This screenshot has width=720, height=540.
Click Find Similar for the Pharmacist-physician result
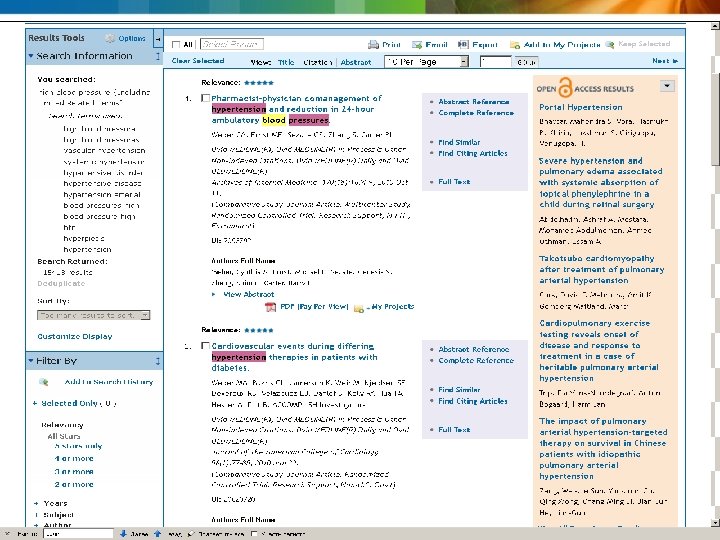pyautogui.click(x=459, y=142)
